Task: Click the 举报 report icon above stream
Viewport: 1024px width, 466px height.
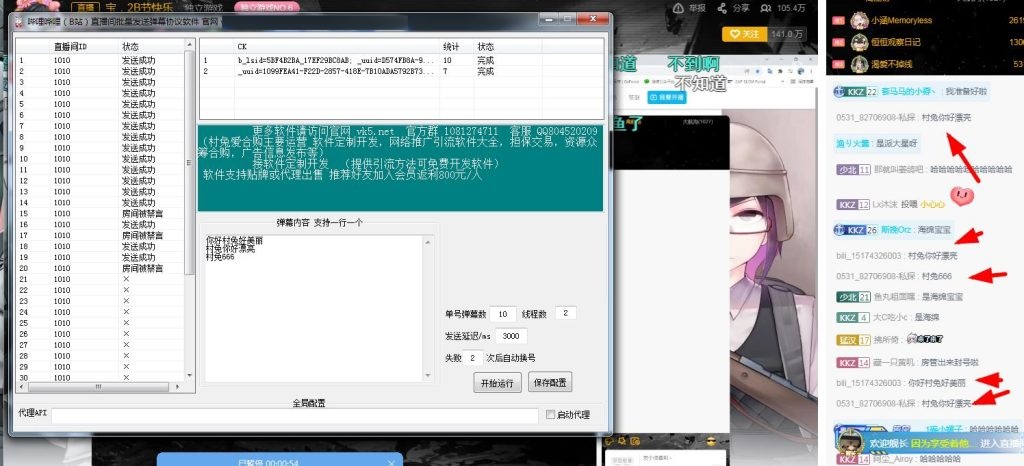Action: [x=680, y=8]
